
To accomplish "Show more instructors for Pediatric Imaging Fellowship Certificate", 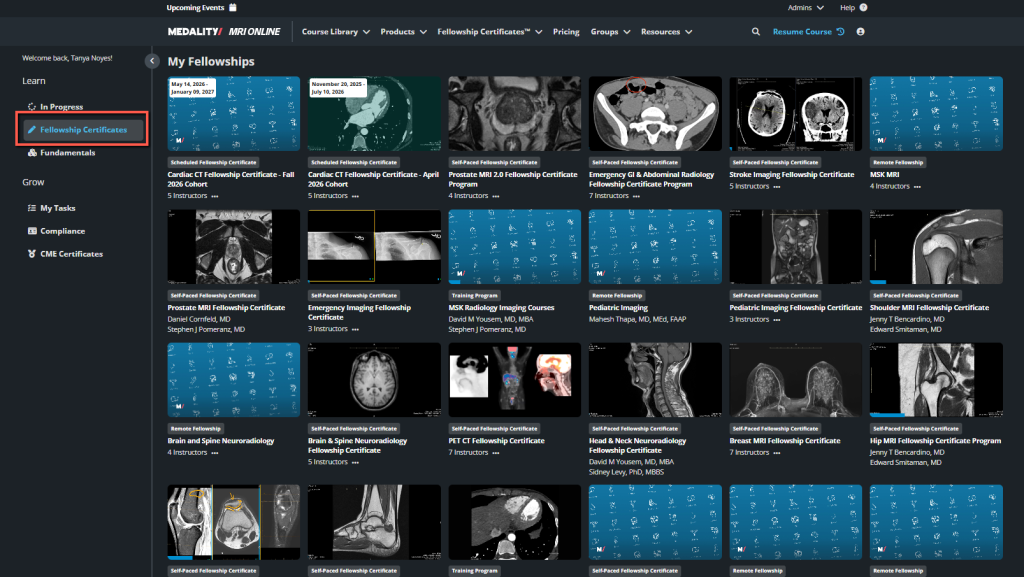I will click(776, 320).
